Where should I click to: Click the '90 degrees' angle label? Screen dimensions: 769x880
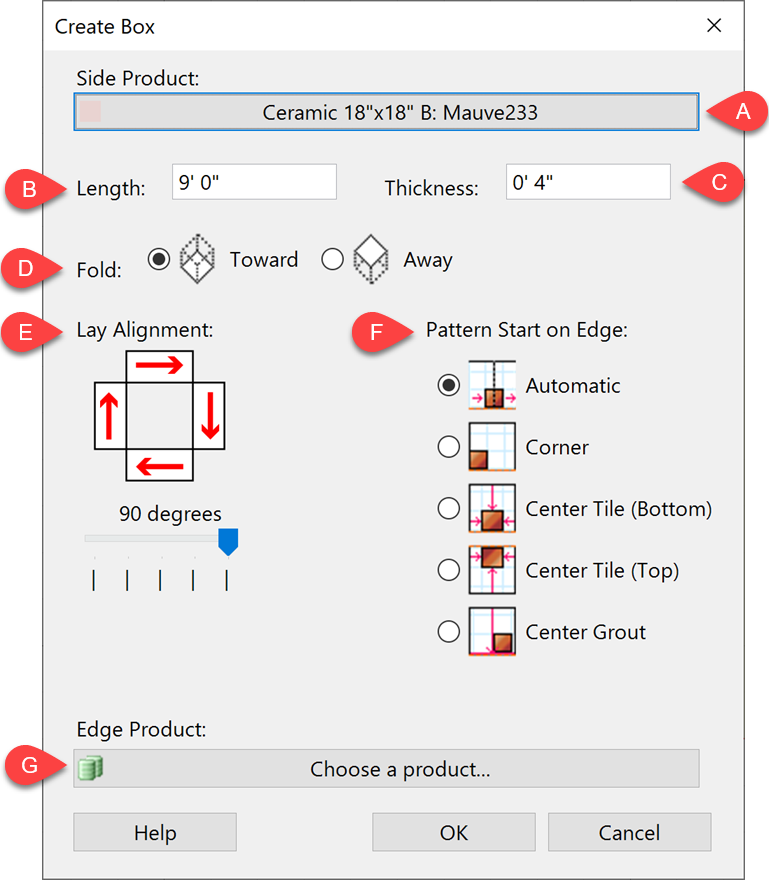[x=170, y=514]
